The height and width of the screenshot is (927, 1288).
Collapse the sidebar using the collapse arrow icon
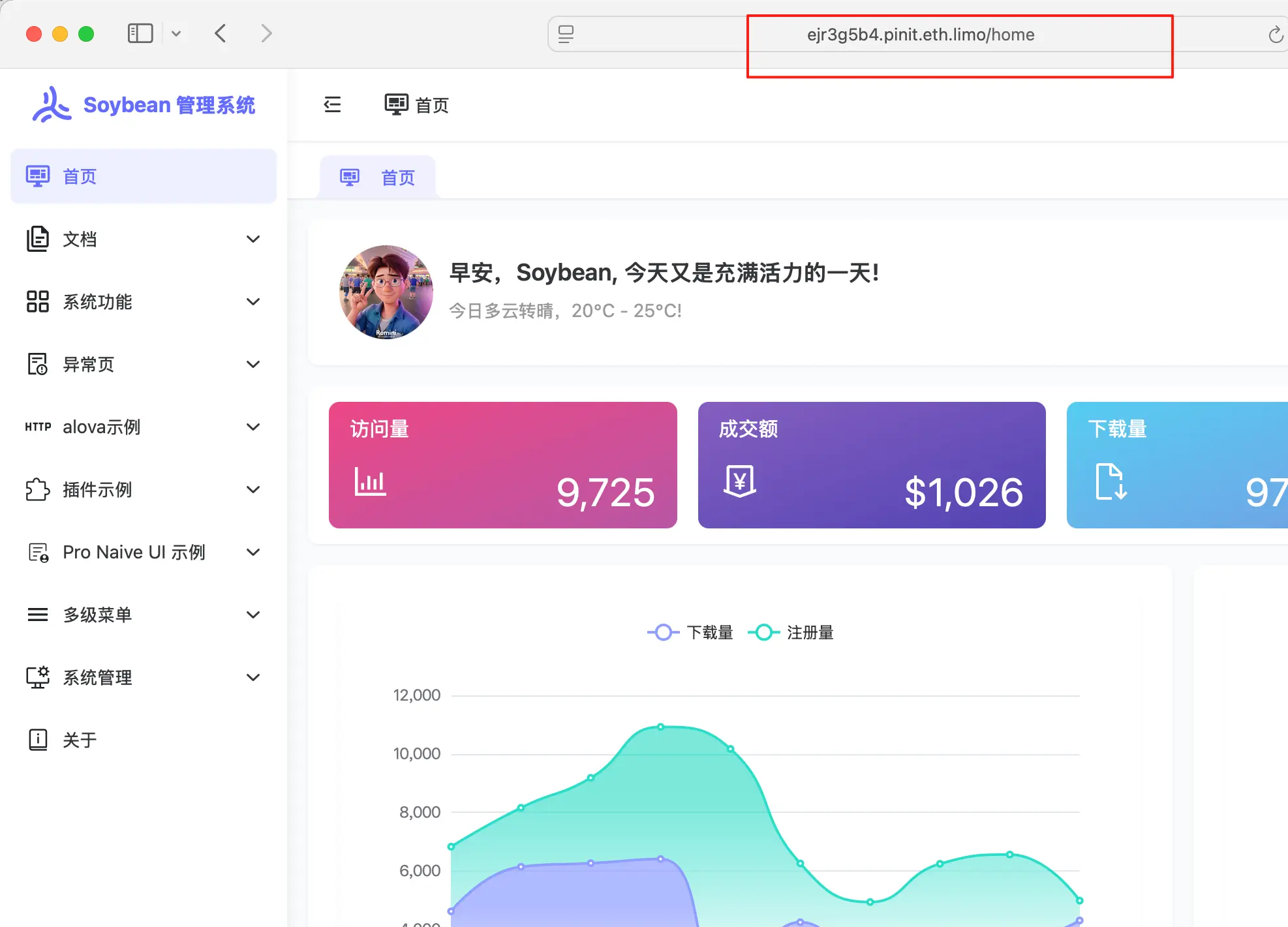coord(332,104)
